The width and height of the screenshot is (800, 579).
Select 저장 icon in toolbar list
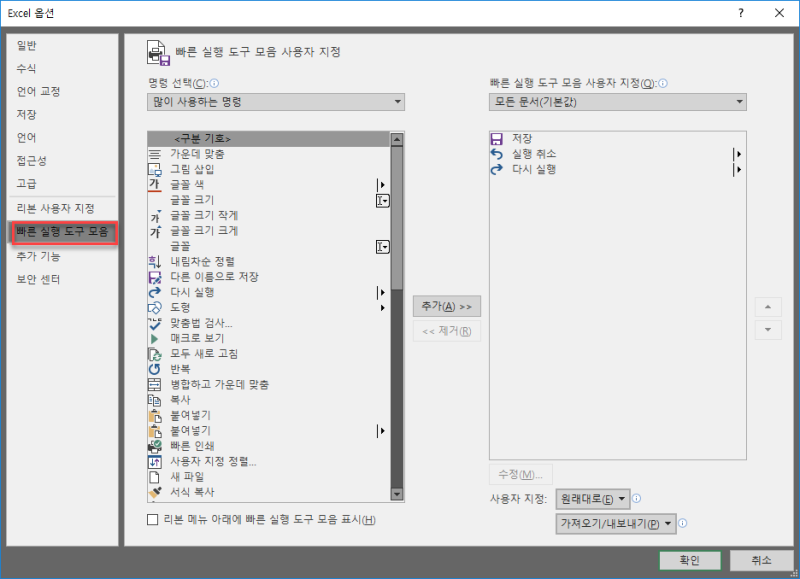point(496,139)
